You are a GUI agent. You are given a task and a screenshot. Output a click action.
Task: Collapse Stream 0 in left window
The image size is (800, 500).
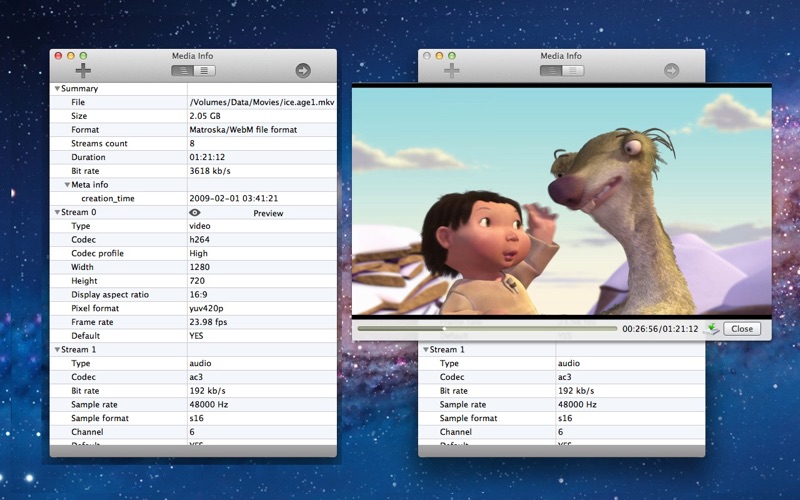[57, 212]
